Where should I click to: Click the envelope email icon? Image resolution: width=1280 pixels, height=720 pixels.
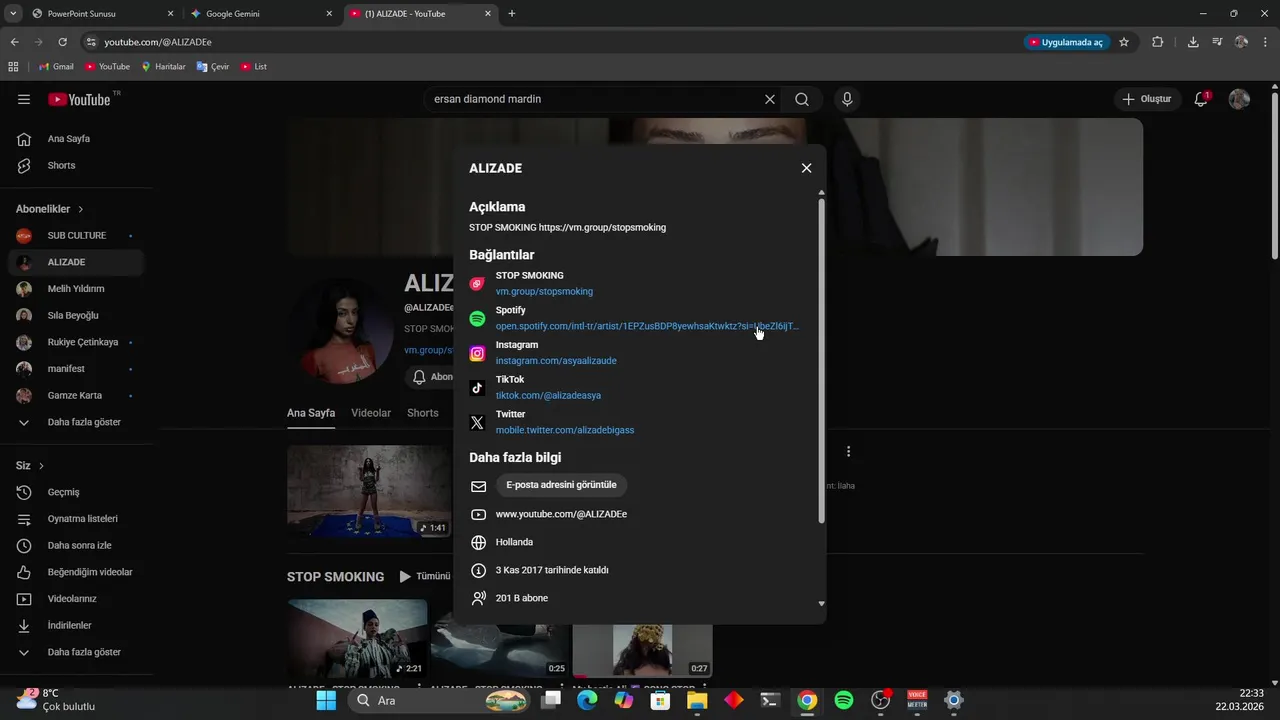(x=478, y=486)
